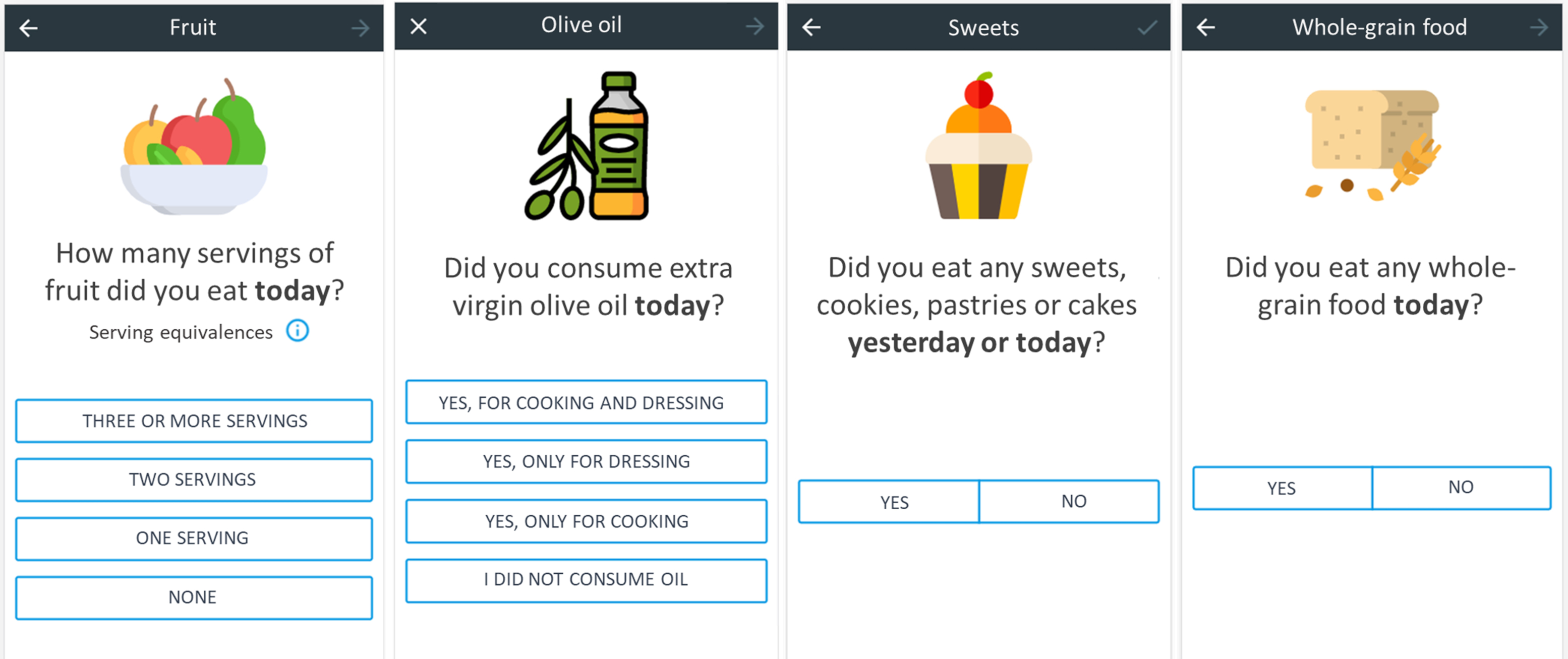Screen dimensions: 1568x659
Task: Choose Yes, for Cooking and Dressing
Action: (x=586, y=402)
